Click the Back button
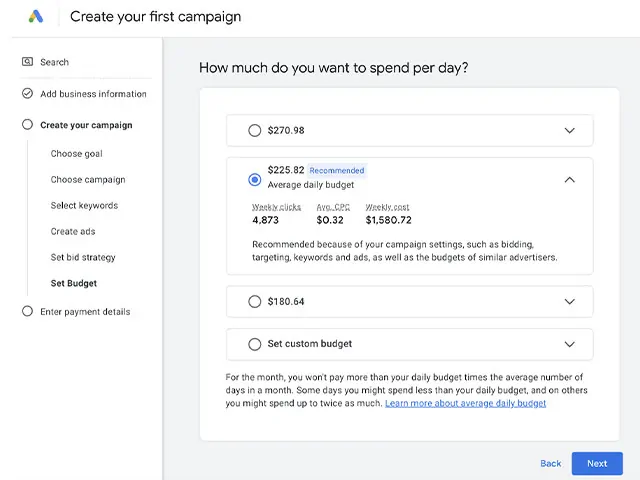Image resolution: width=640 pixels, height=480 pixels. click(x=550, y=463)
